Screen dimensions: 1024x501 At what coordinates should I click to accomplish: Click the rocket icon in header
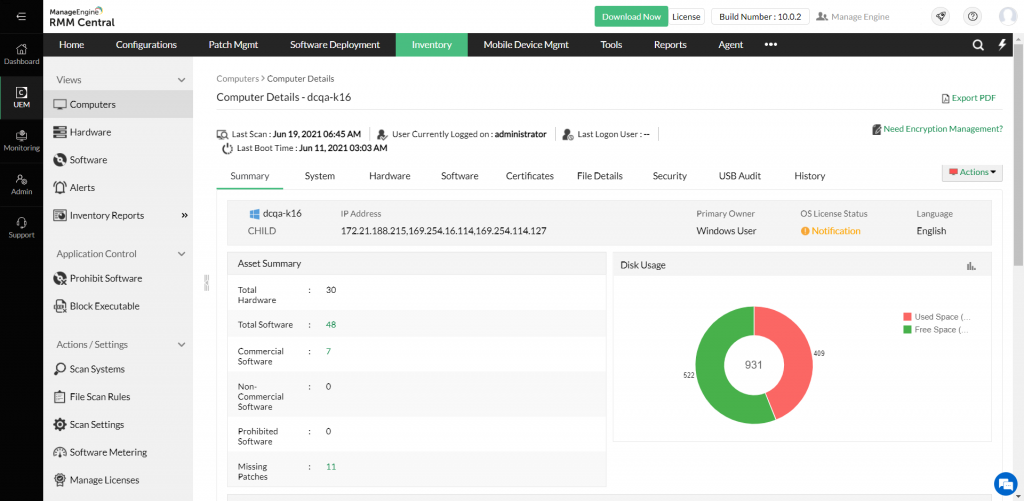click(940, 16)
